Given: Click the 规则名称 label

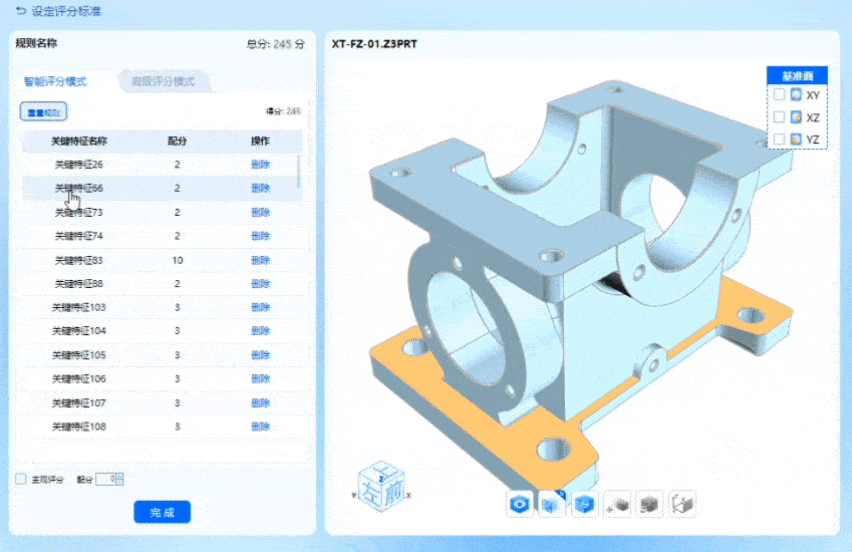Looking at the screenshot, I should (36, 43).
